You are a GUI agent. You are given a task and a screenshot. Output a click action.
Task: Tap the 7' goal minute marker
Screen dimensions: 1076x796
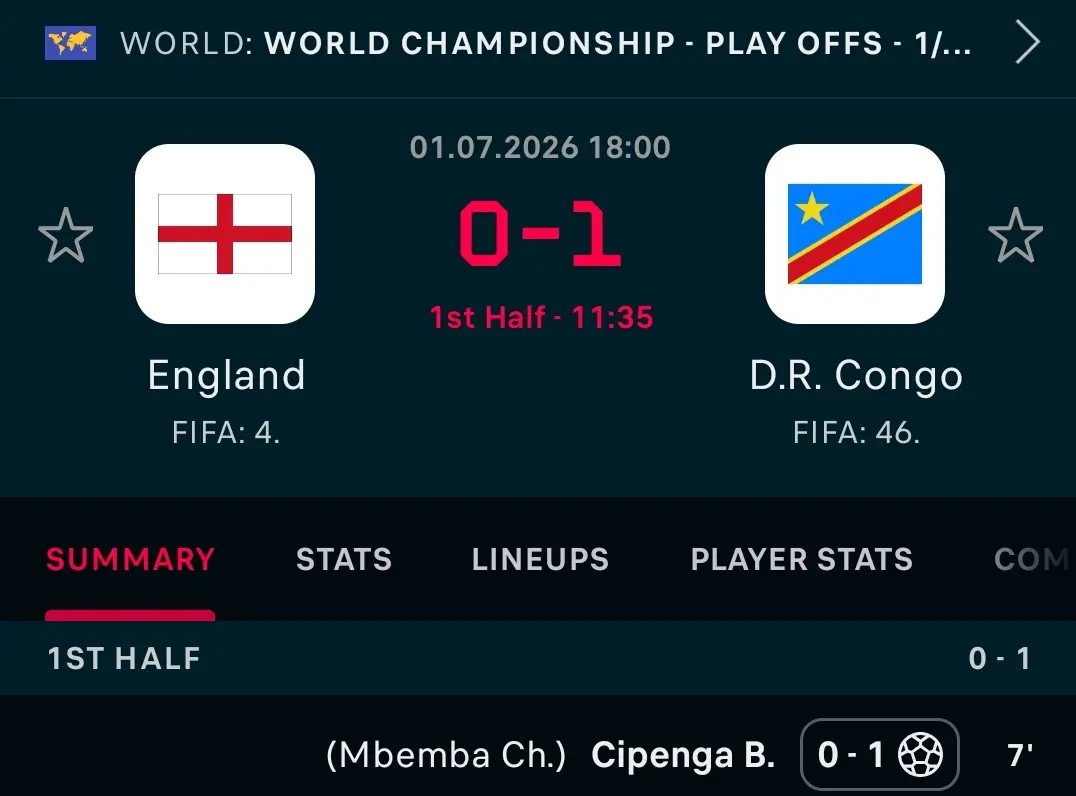[x=1020, y=756]
